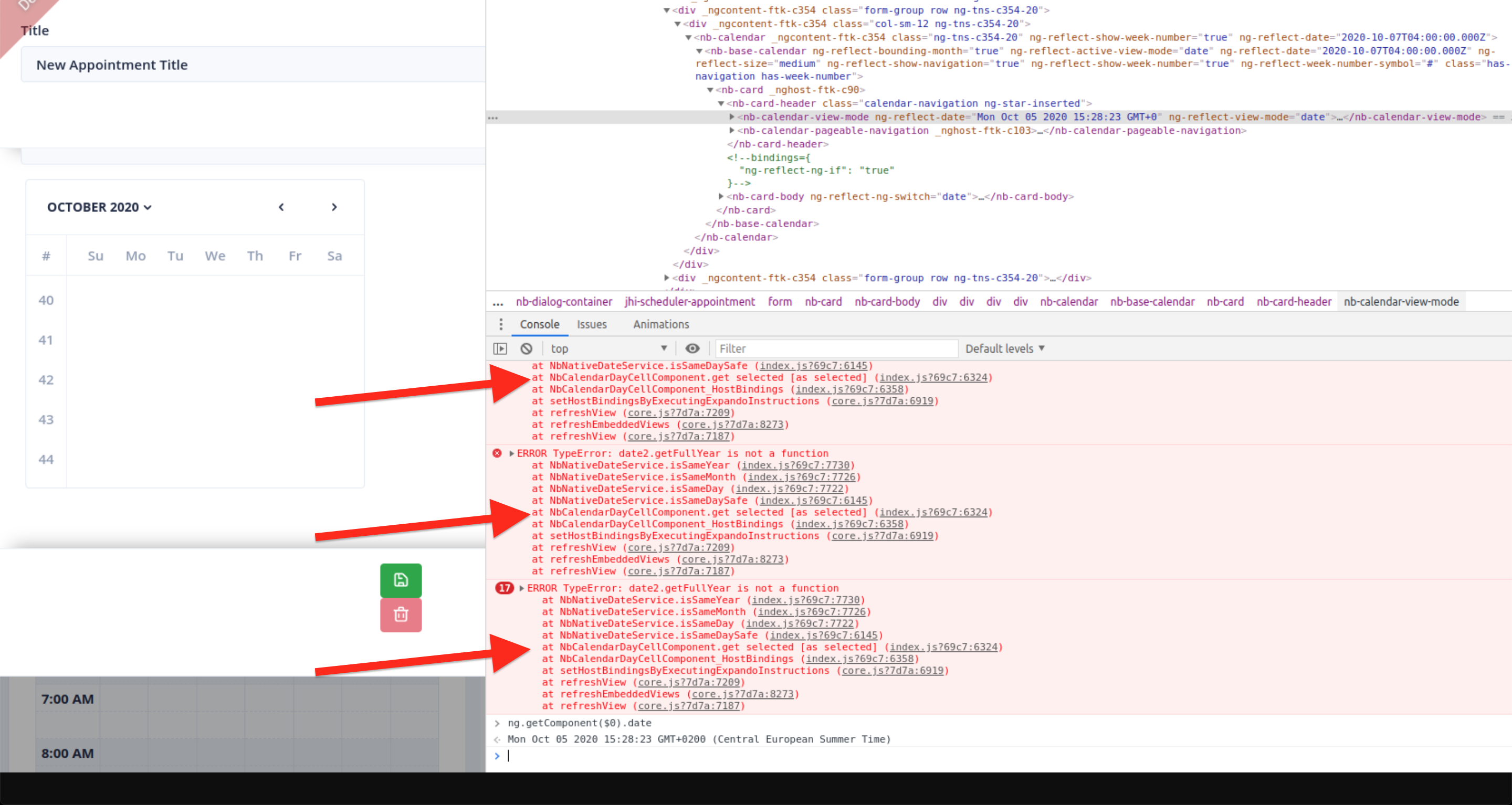Open the Default levels dropdown
This screenshot has height=805, width=1512.
pyautogui.click(x=1005, y=348)
